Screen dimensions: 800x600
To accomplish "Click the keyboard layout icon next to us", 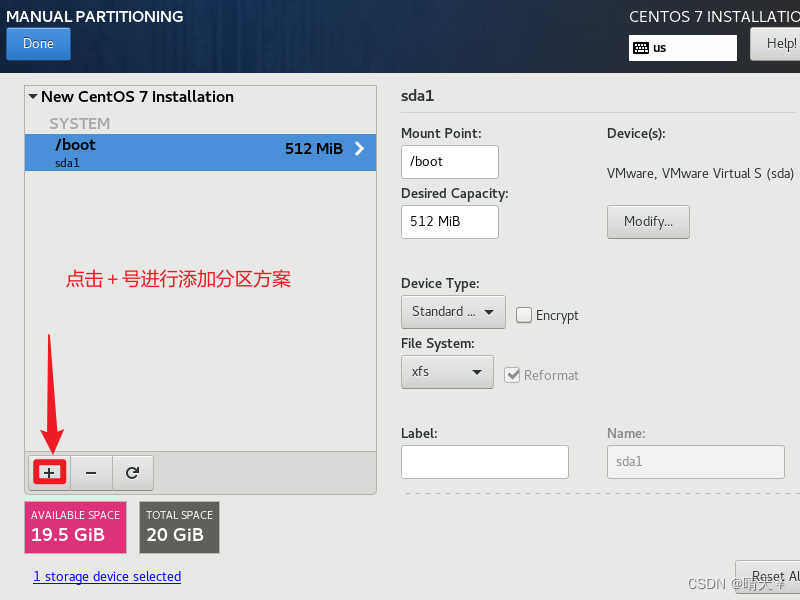I will [641, 48].
